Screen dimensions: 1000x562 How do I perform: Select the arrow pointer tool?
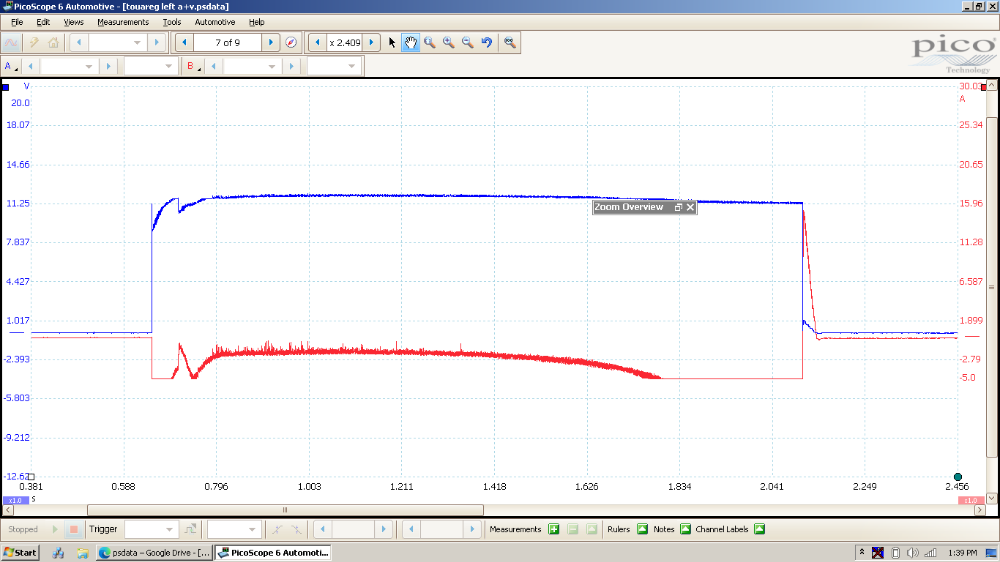pos(392,43)
